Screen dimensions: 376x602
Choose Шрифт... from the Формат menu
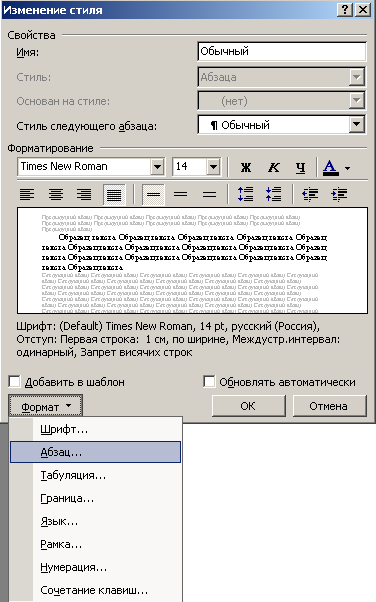pos(95,429)
